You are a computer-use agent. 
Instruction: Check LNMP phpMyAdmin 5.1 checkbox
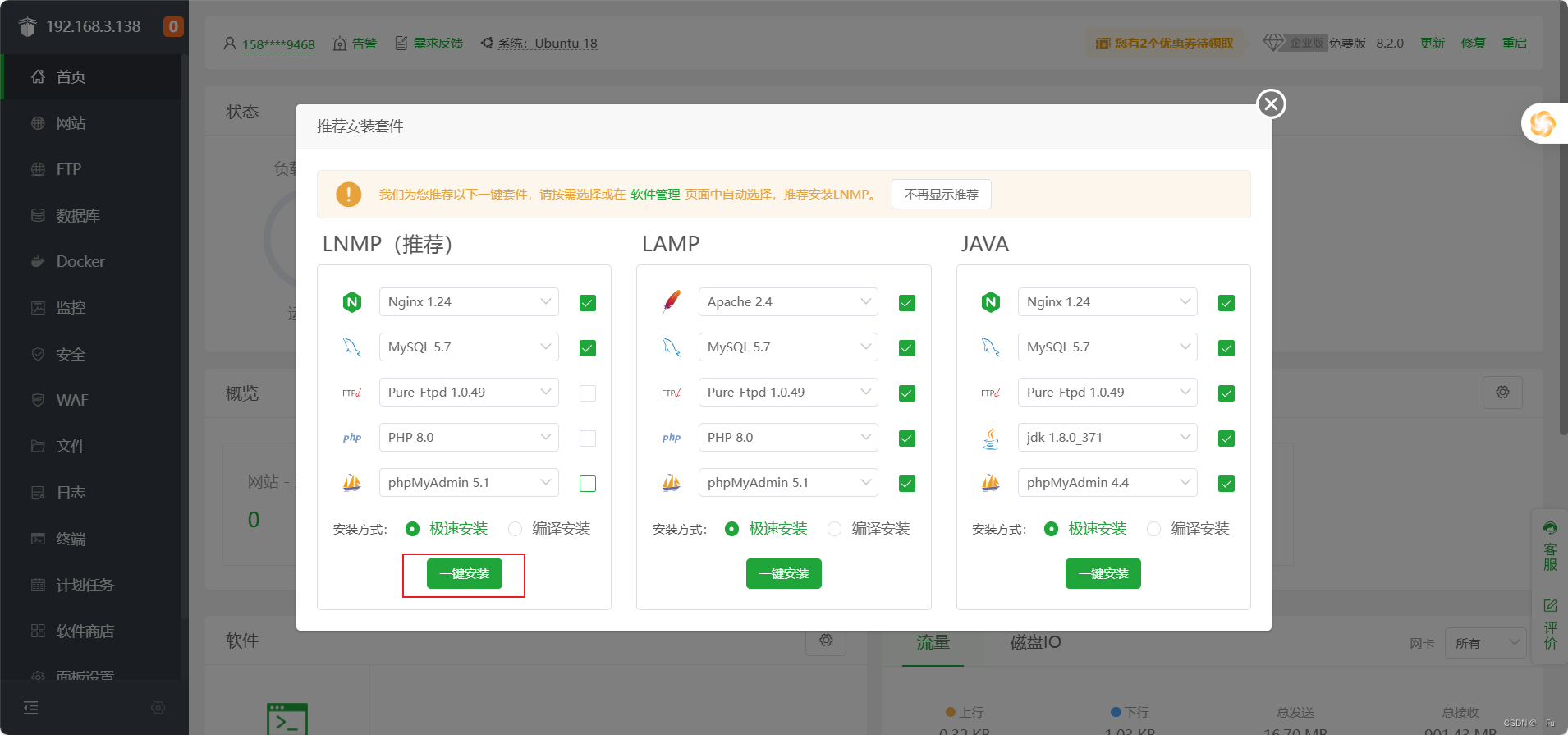click(x=588, y=484)
